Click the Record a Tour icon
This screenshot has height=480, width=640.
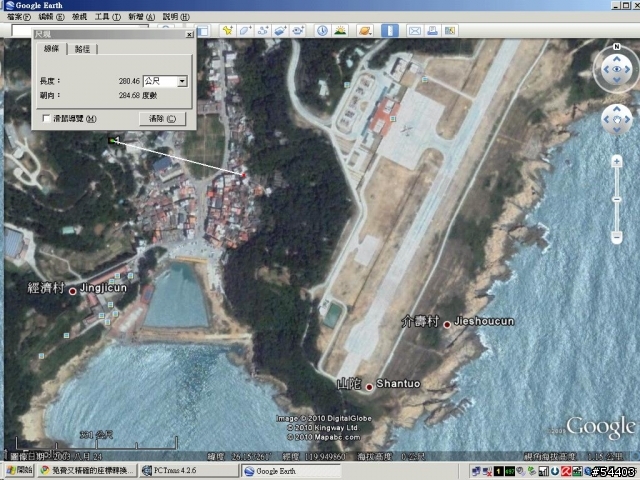click(x=298, y=31)
